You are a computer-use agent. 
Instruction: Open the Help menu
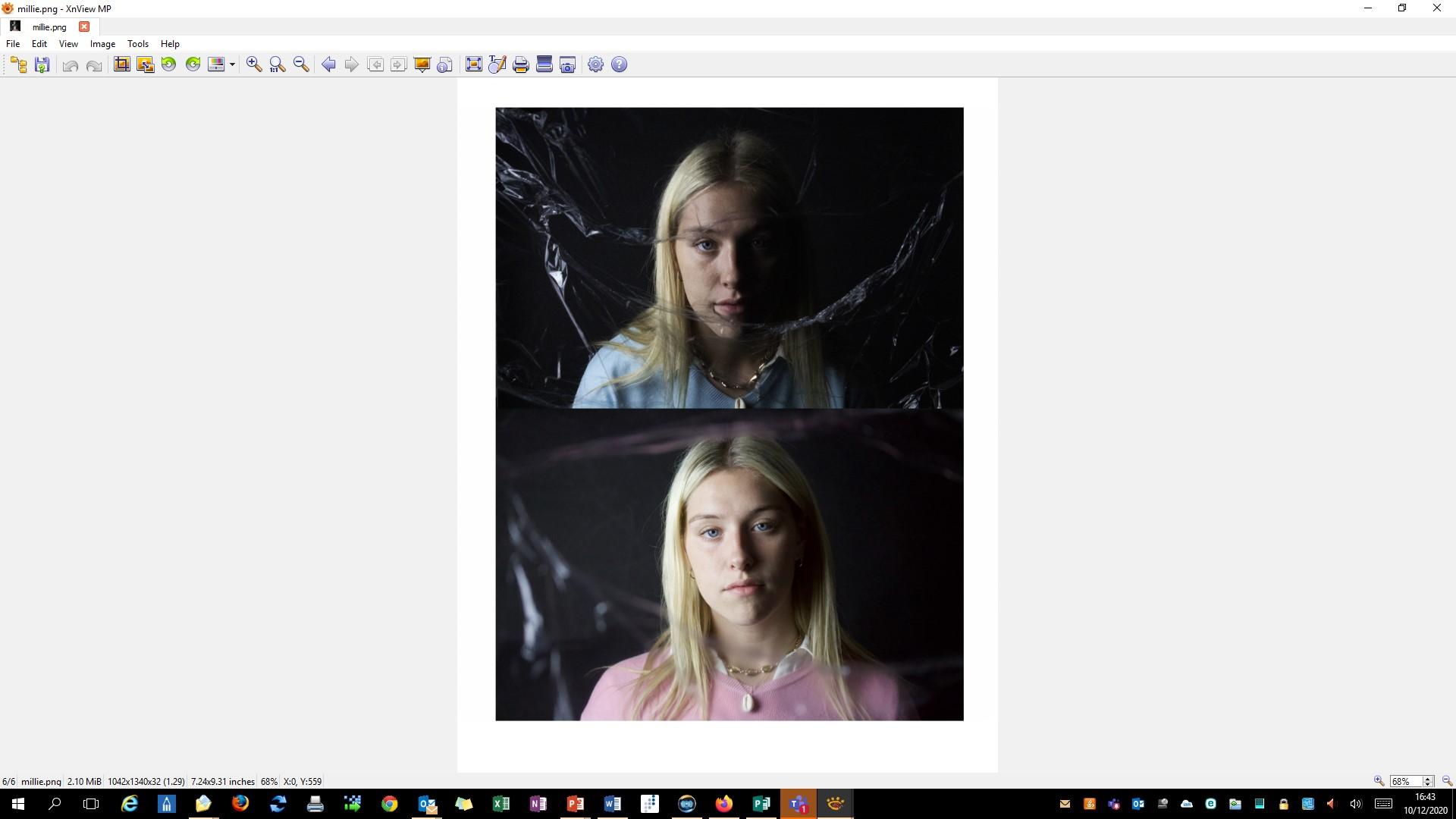pos(170,44)
